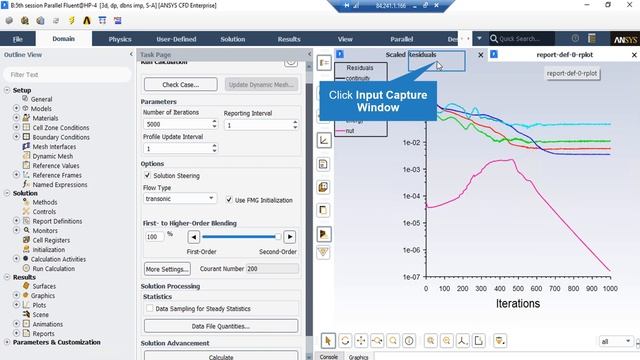Open the File ribbon tab
640x360 pixels.
[x=18, y=39]
